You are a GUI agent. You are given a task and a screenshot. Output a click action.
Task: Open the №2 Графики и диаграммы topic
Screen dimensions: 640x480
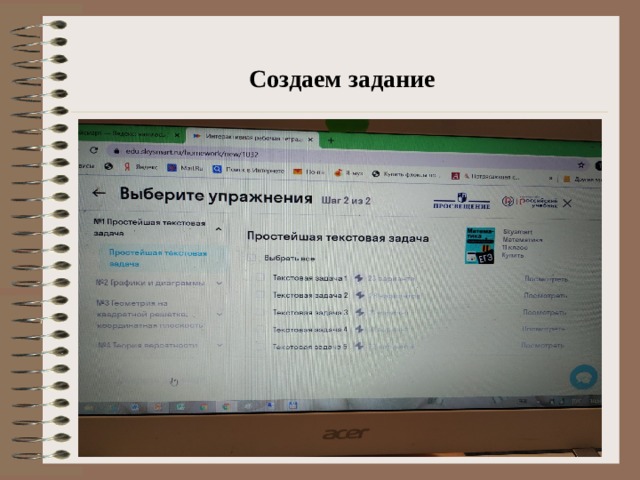pos(150,282)
